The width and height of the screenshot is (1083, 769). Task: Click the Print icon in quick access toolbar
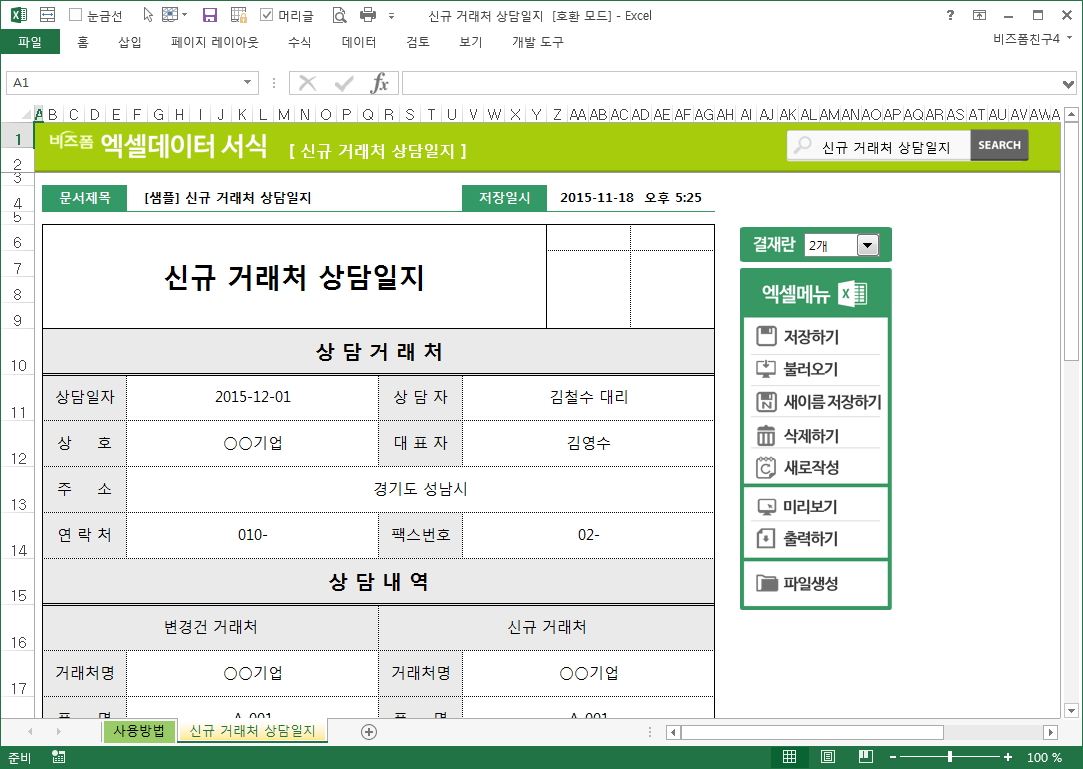click(367, 15)
